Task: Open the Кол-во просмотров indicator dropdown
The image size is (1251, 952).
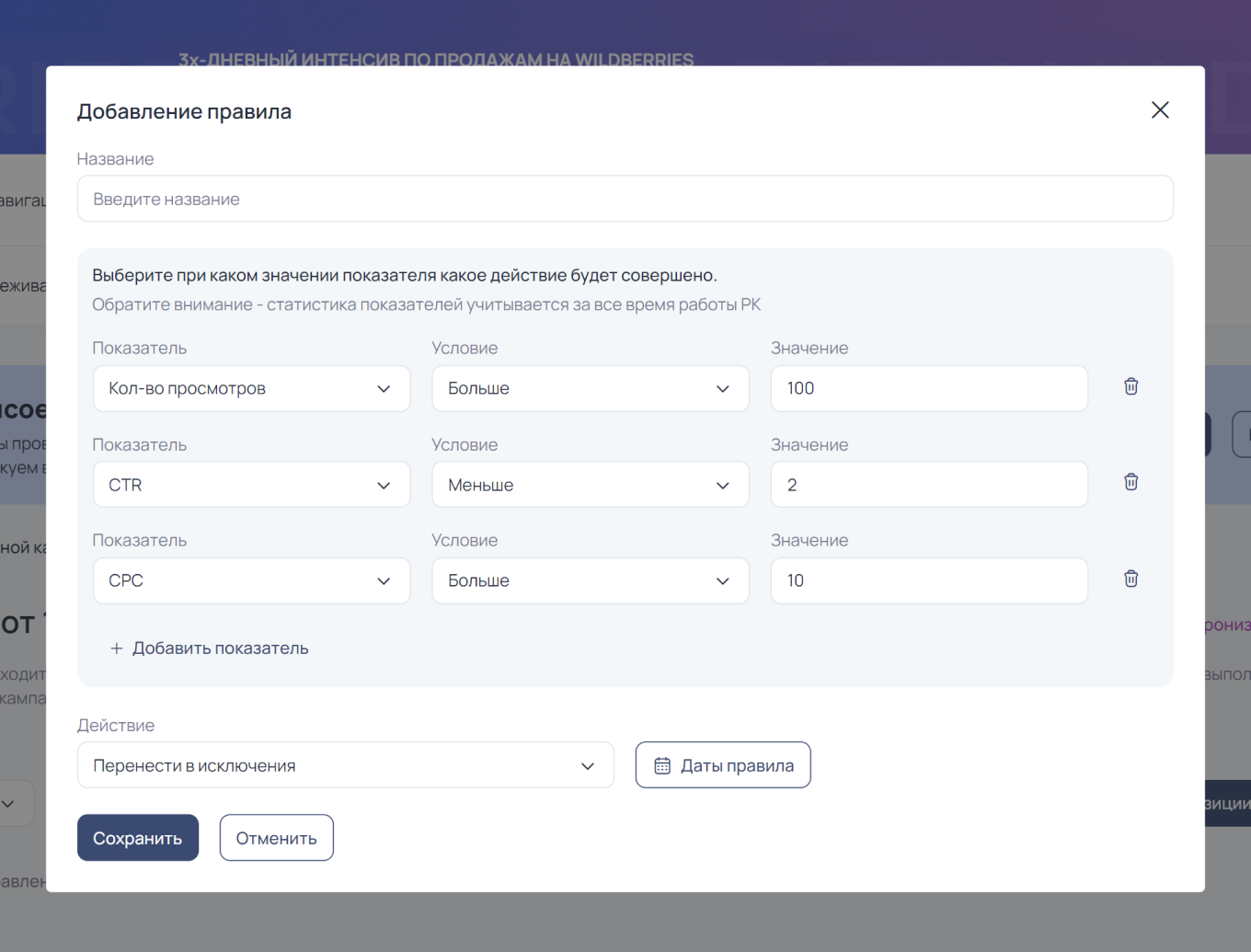Action: click(251, 389)
